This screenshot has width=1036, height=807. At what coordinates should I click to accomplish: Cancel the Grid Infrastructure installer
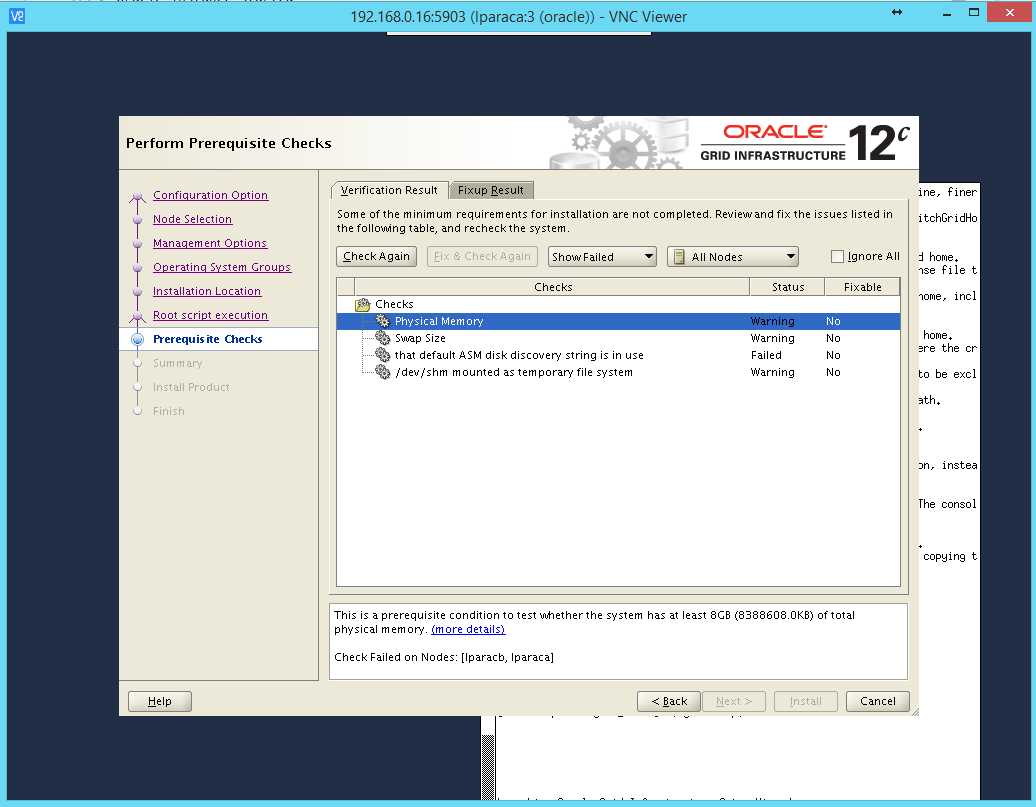click(877, 701)
